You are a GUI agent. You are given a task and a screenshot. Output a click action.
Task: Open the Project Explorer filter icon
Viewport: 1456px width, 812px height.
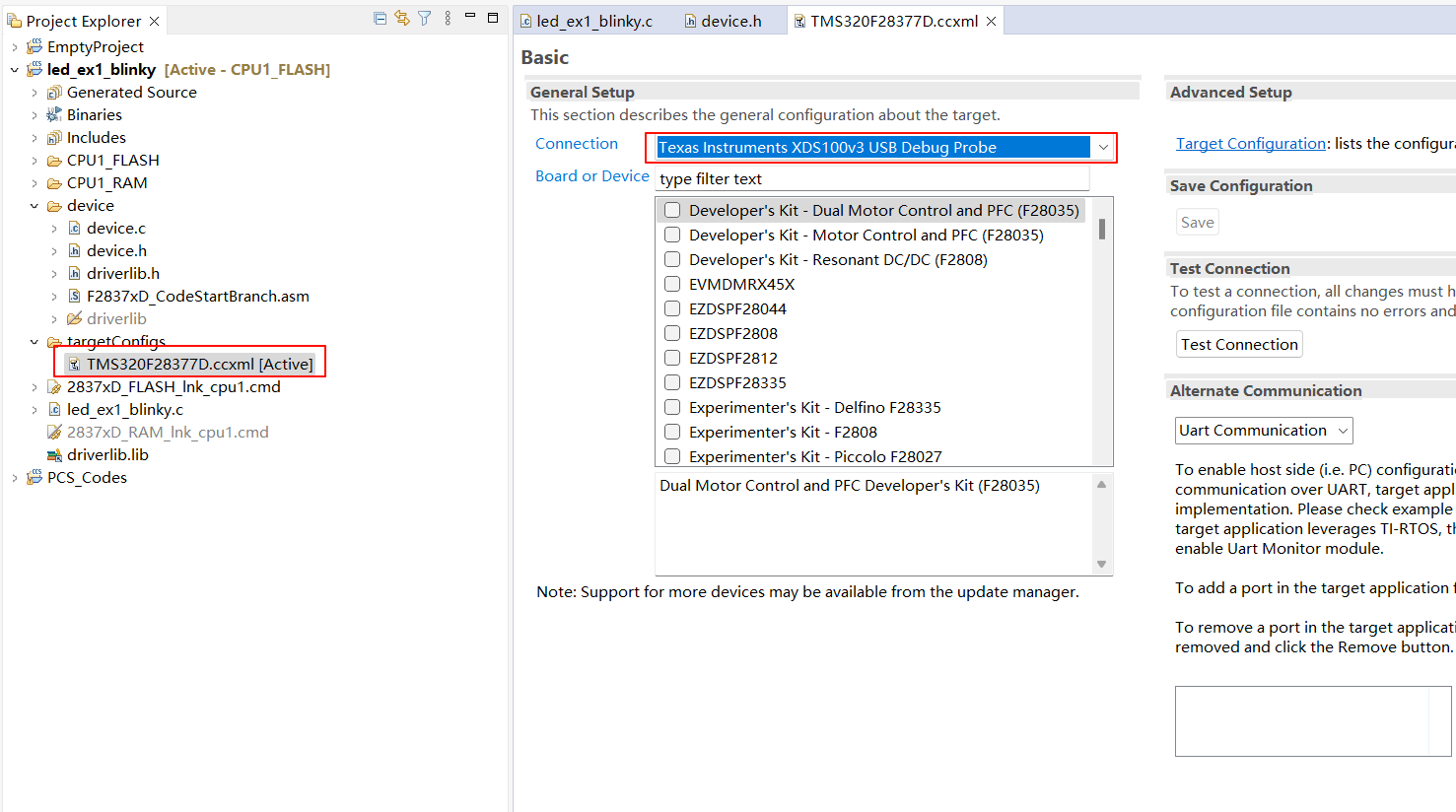point(425,19)
